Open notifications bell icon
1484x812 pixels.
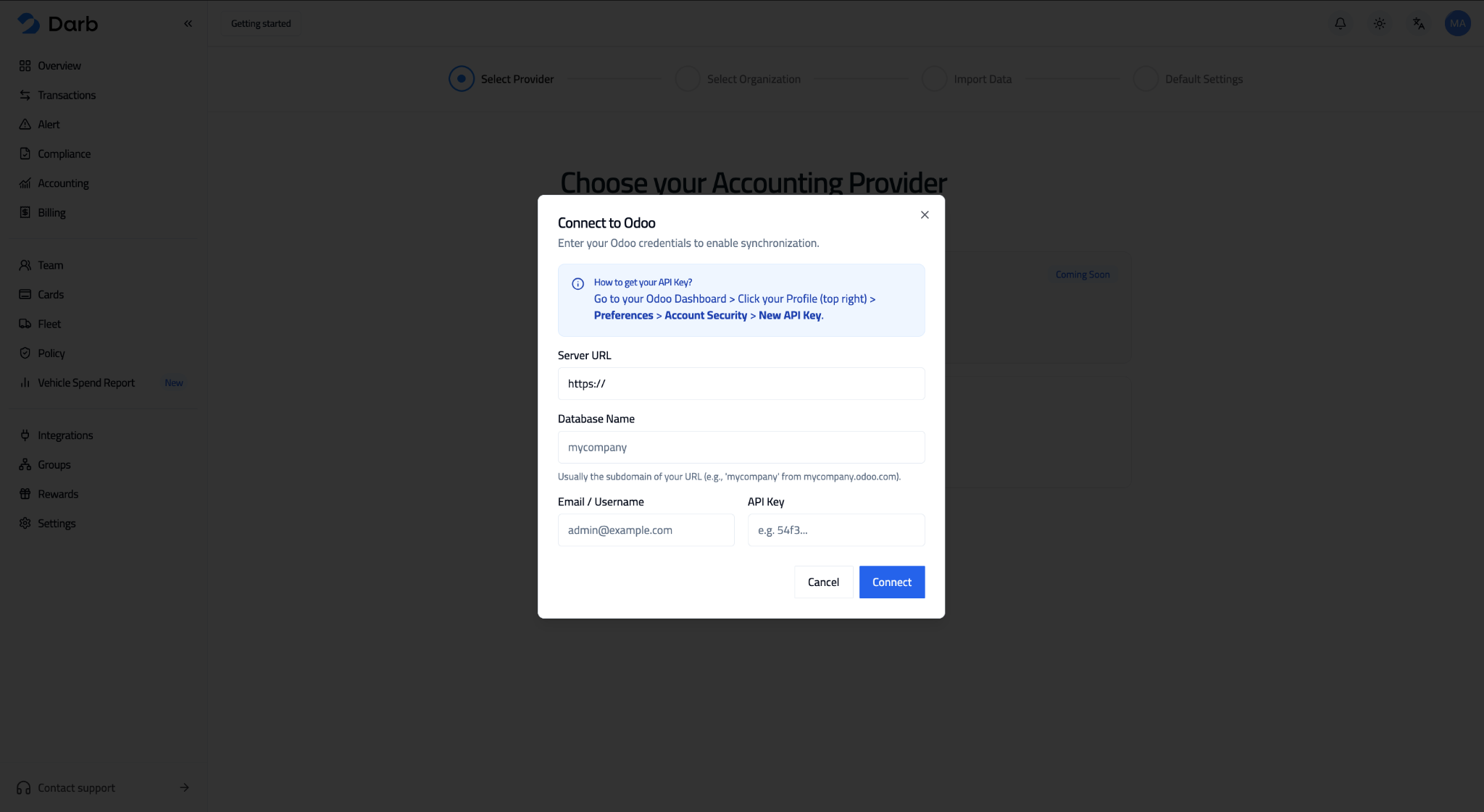pos(1341,23)
